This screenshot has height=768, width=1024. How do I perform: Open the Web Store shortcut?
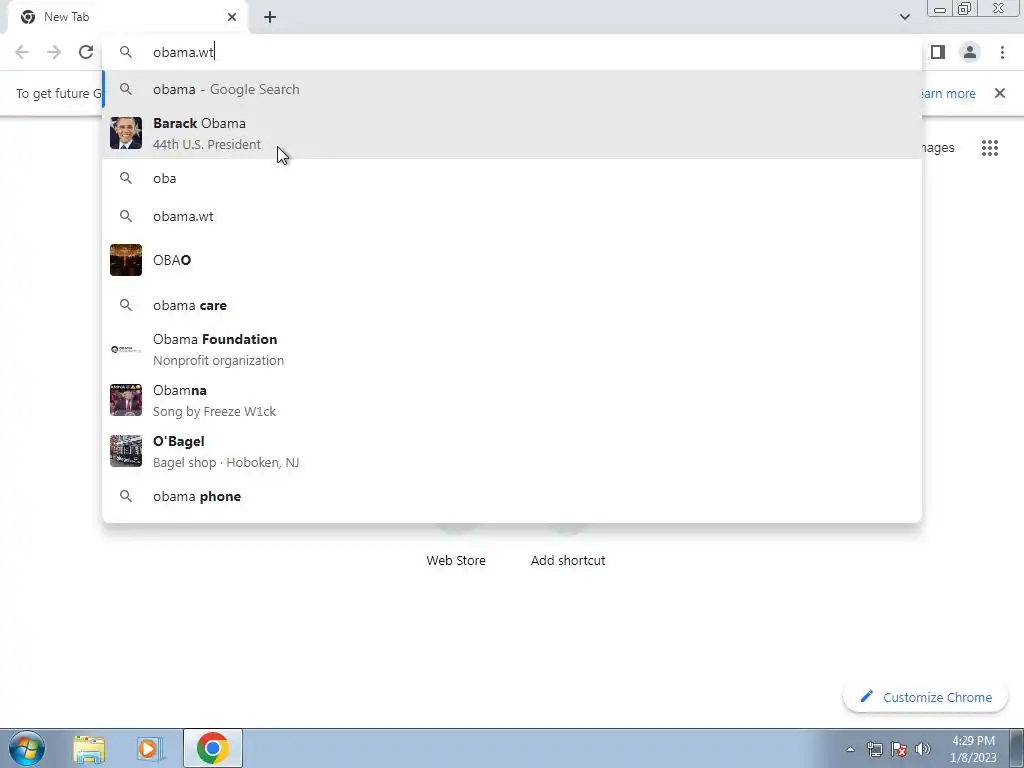point(456,560)
